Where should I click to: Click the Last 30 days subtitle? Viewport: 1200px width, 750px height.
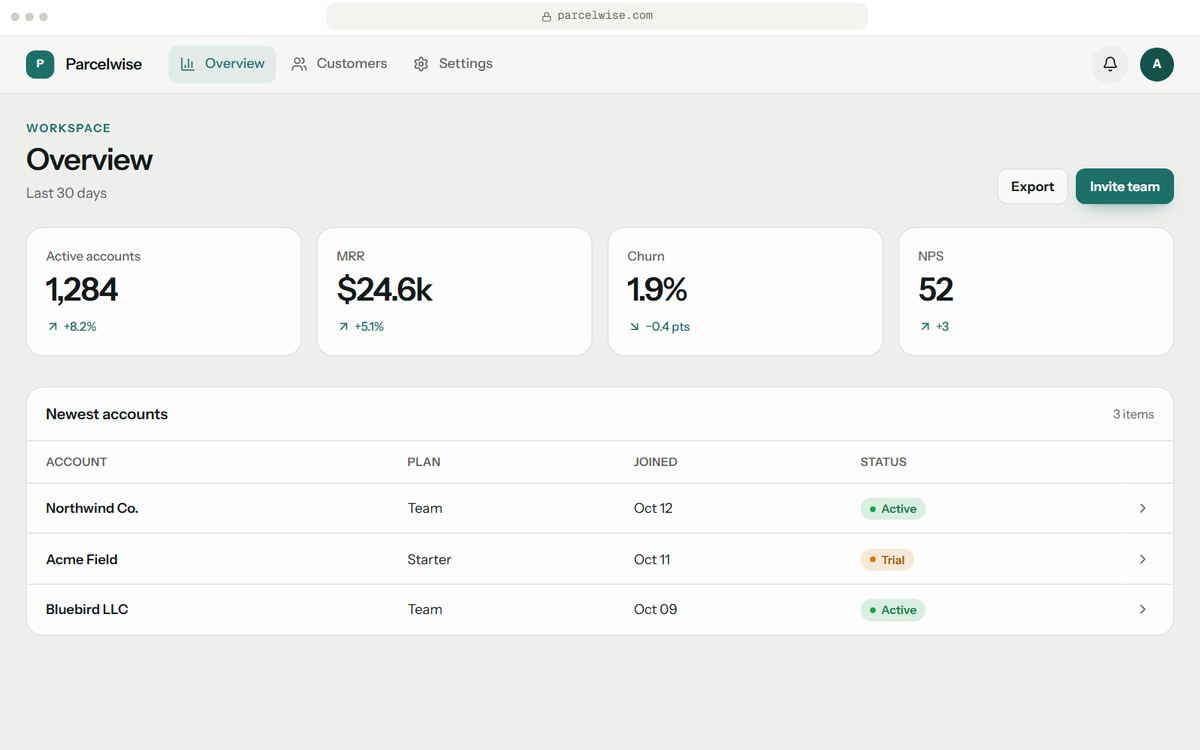66,193
